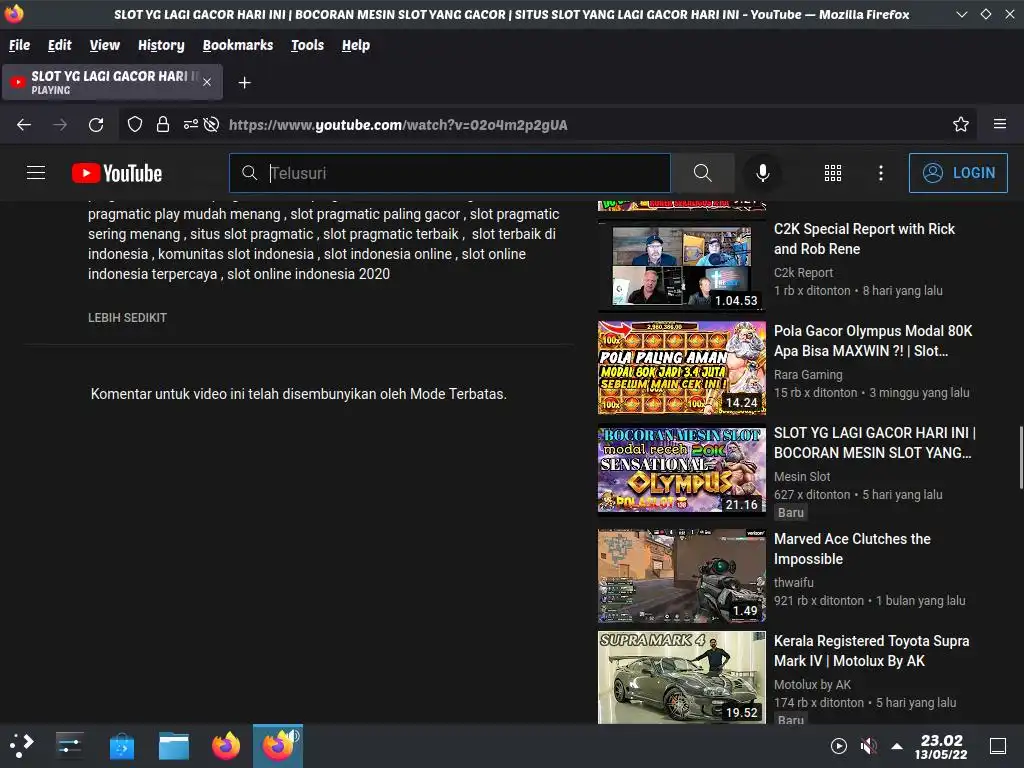Open Kerala Registered Toyota Supra video
Image resolution: width=1024 pixels, height=768 pixels.
tap(871, 651)
